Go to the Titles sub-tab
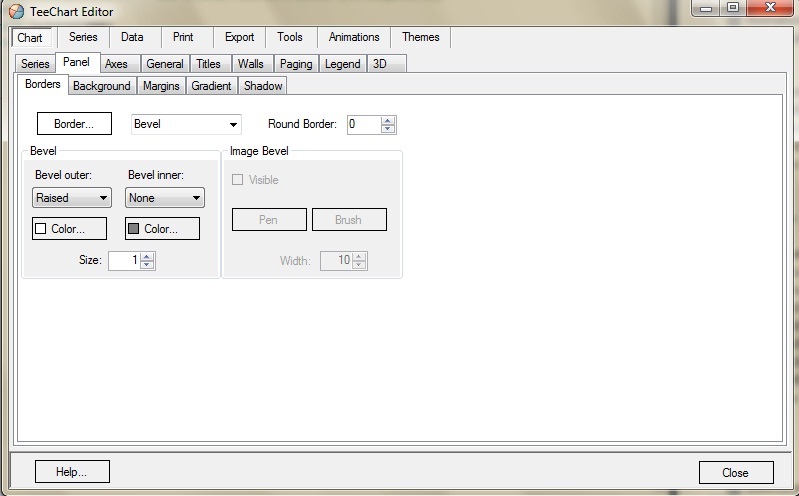 point(208,64)
